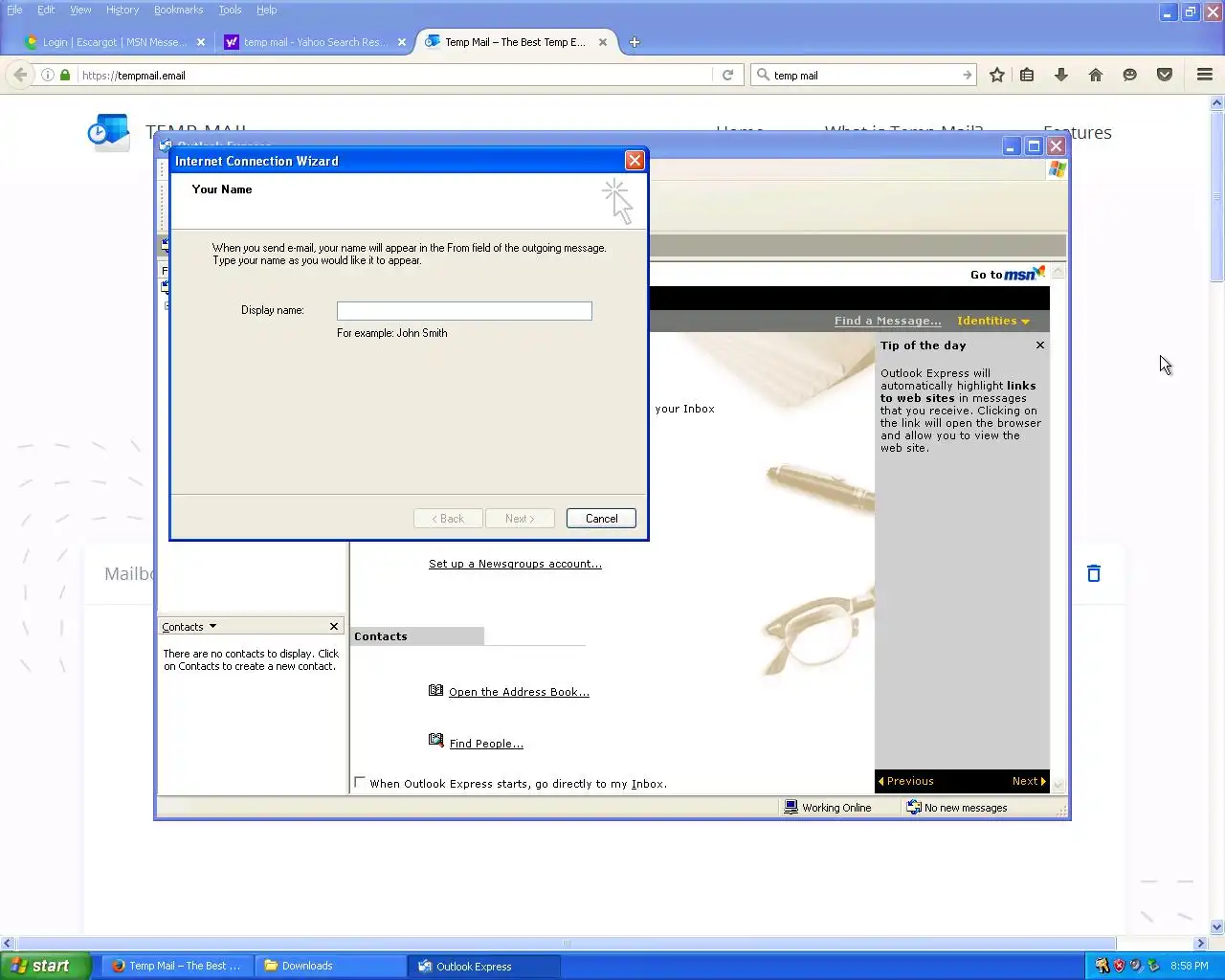This screenshot has width=1225, height=980.
Task: Click the browser URL address bar
Action: (394, 75)
